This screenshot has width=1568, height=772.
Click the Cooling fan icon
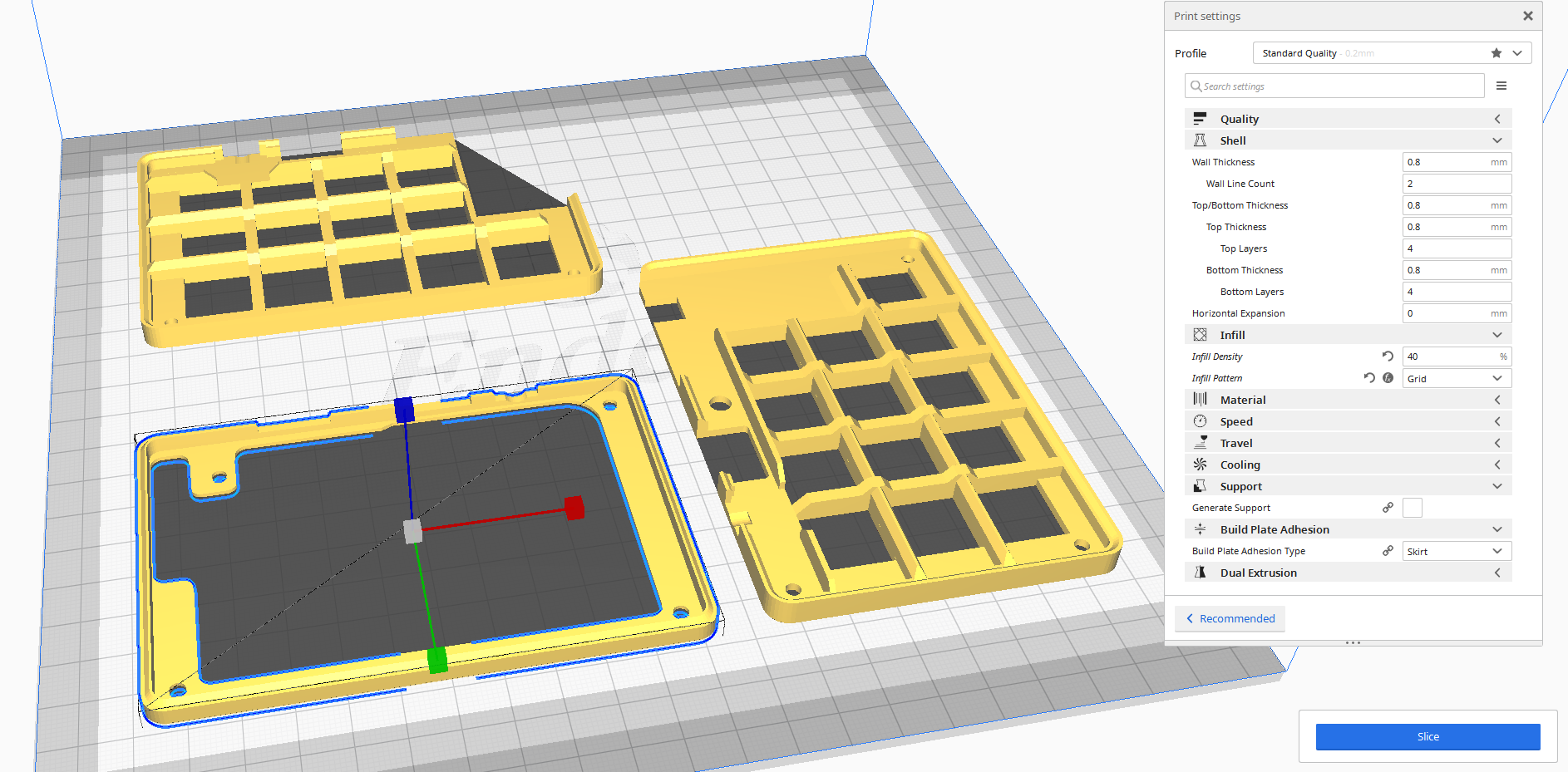point(1201,464)
